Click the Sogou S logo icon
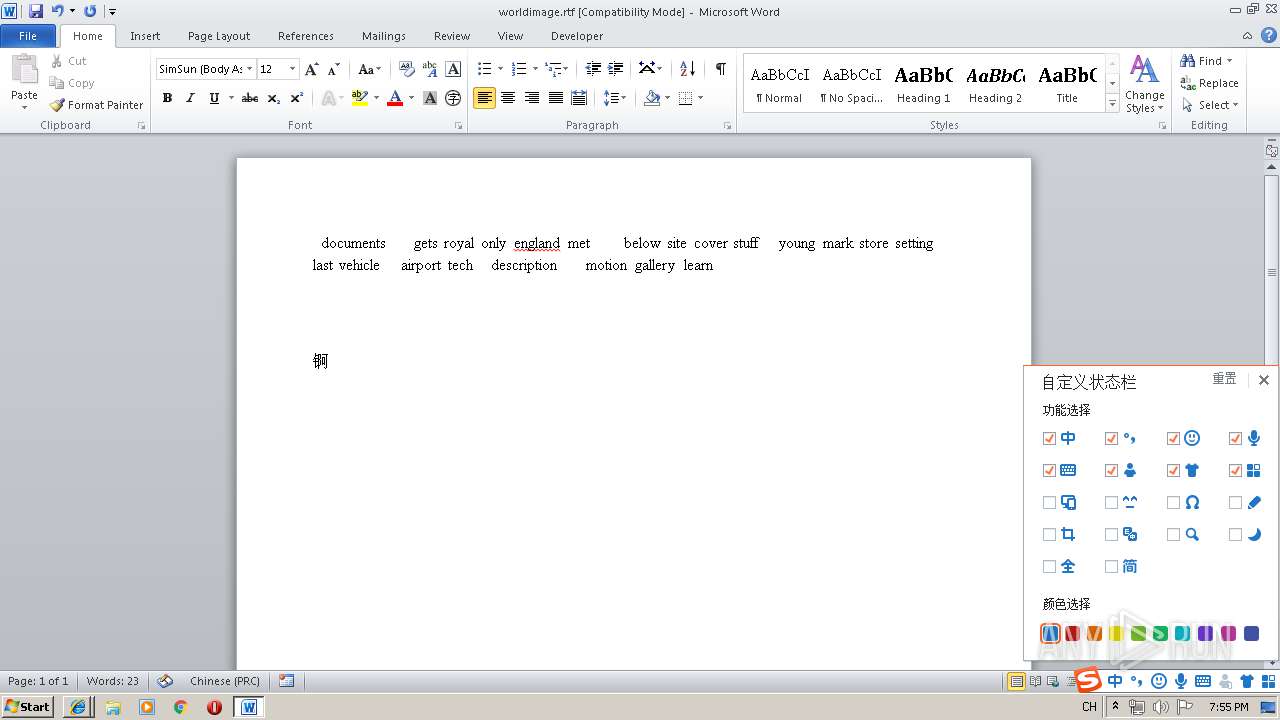 click(1088, 680)
